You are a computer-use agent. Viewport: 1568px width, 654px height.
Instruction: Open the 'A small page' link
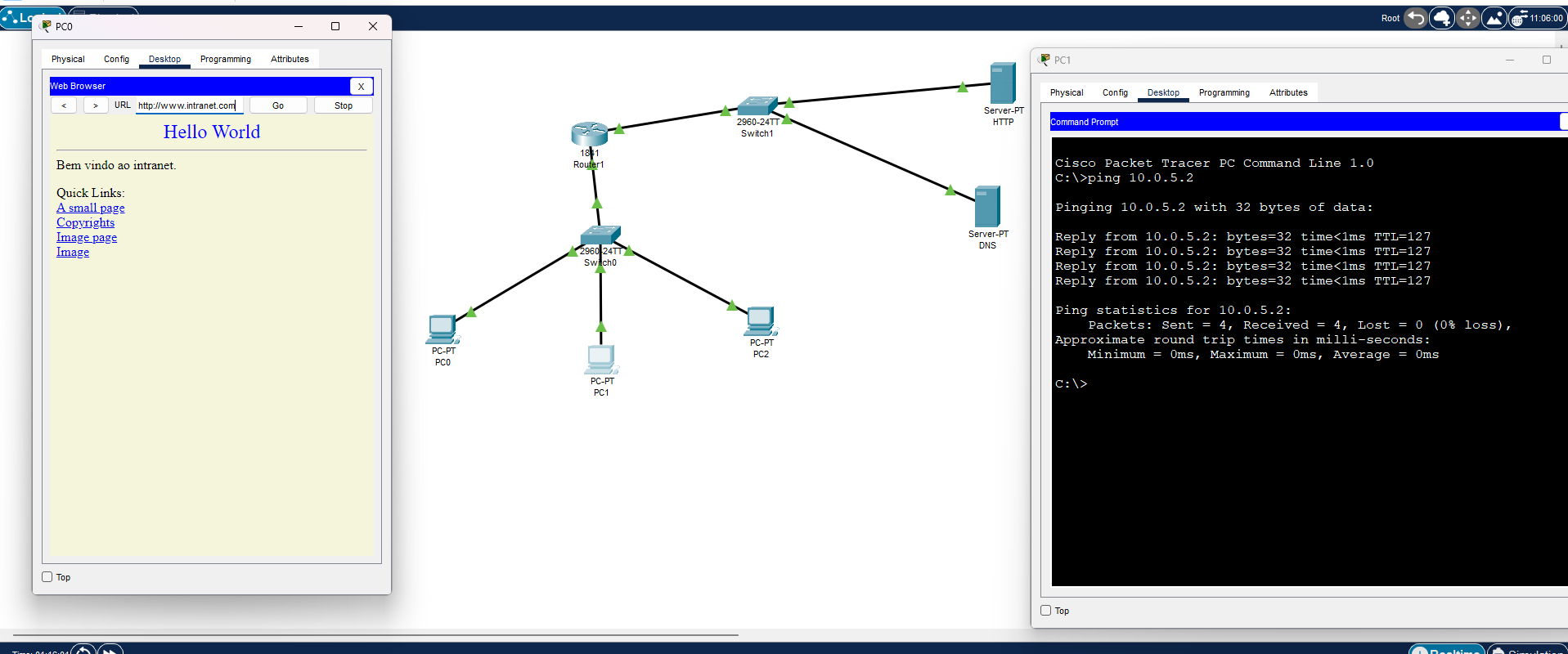[x=91, y=208]
